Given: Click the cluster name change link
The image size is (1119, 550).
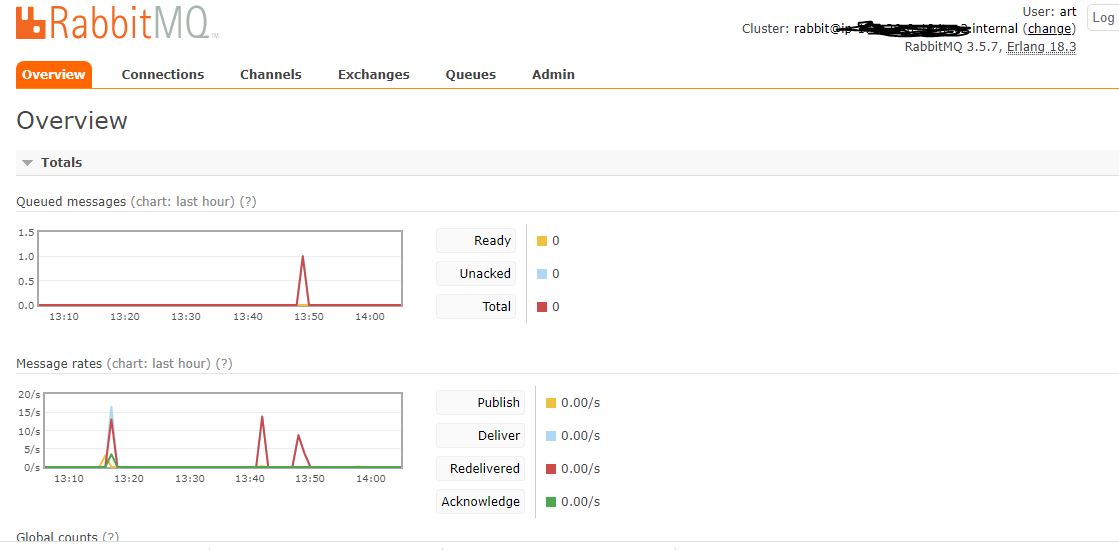Looking at the screenshot, I should point(1049,29).
